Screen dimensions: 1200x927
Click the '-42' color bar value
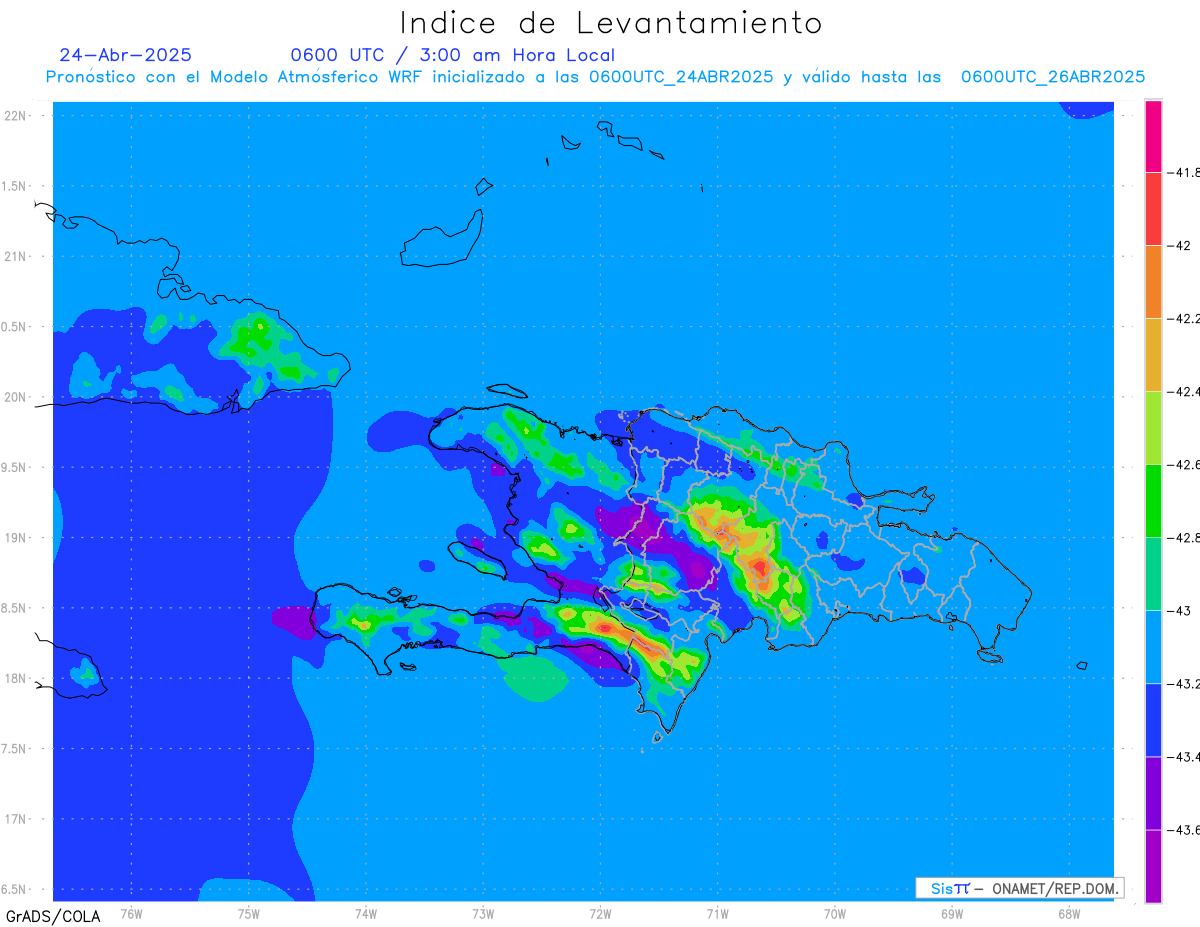click(1180, 245)
